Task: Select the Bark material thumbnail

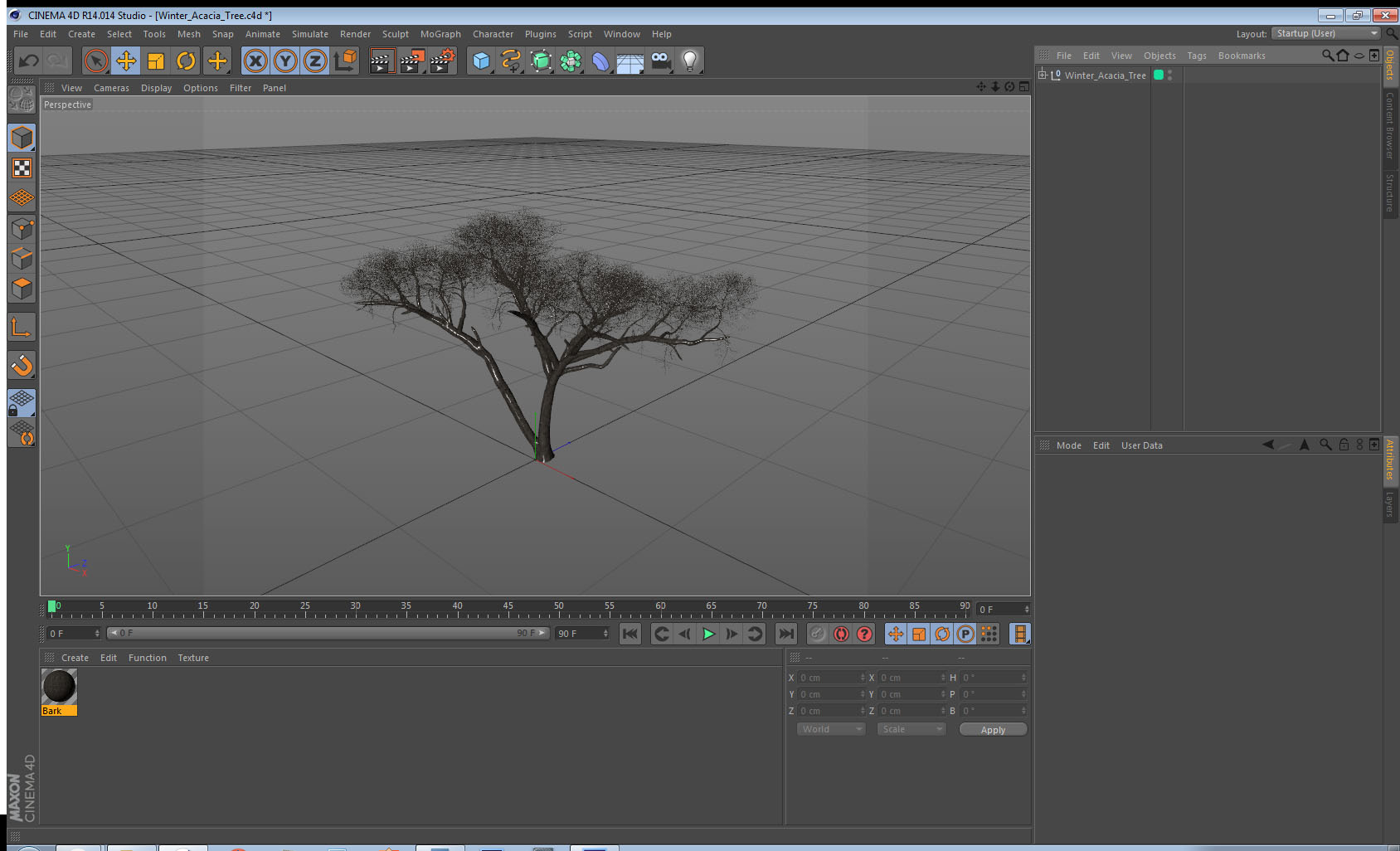Action: point(59,687)
